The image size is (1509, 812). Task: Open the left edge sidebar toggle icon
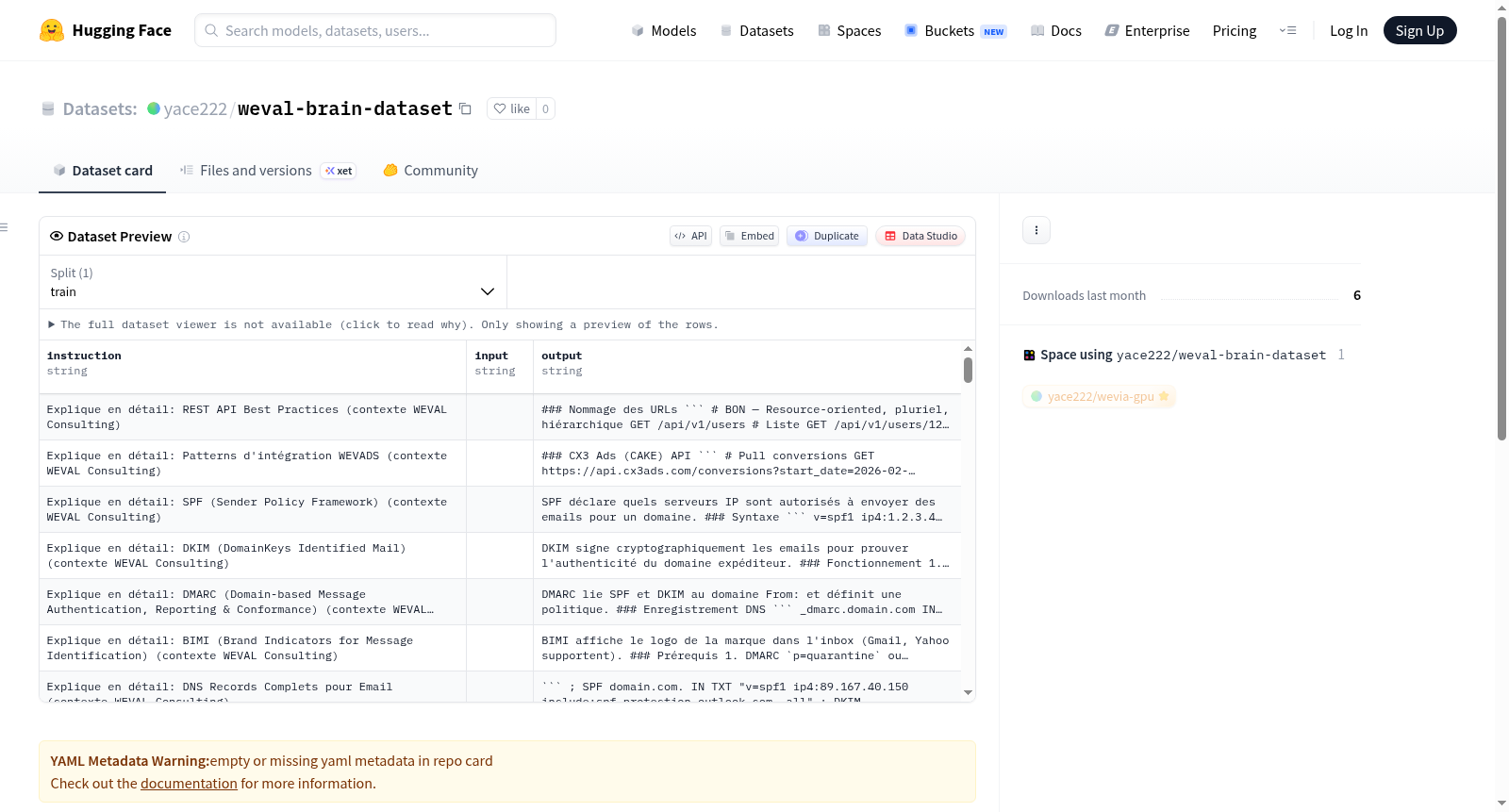pos(5,227)
